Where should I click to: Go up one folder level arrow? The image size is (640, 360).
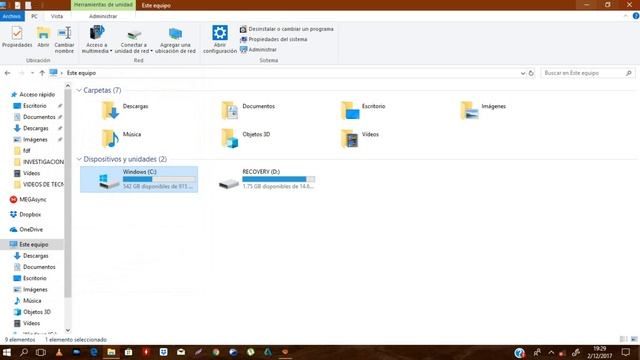point(42,73)
